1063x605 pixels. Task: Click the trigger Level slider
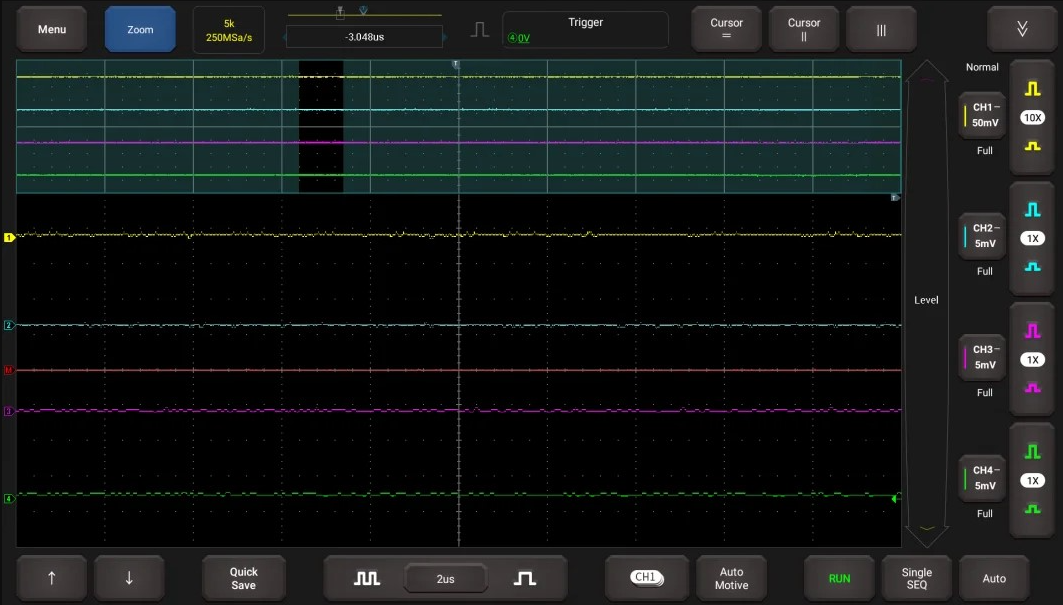926,300
